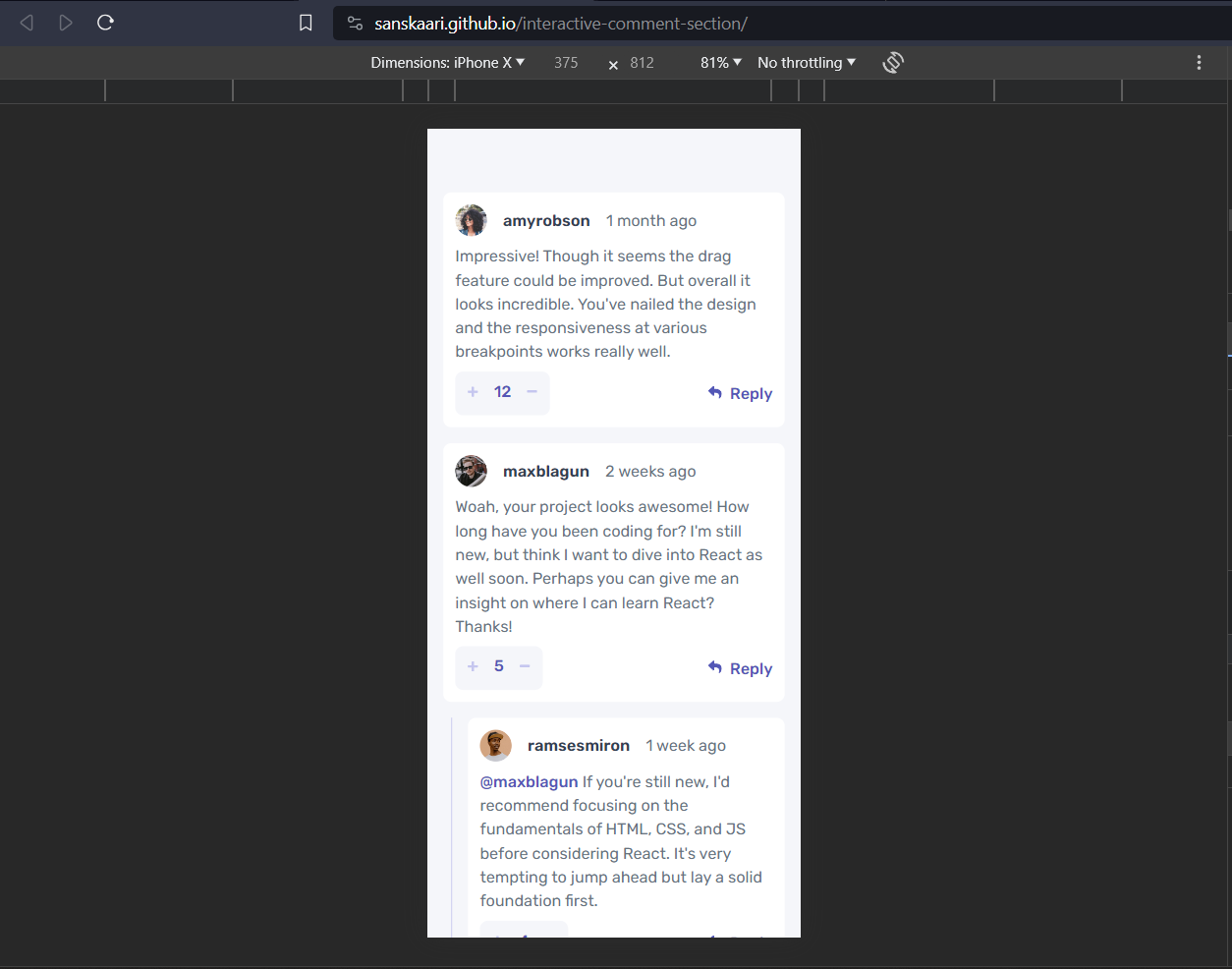Open site information icon in address bar
The height and width of the screenshot is (969, 1232).
(x=356, y=24)
